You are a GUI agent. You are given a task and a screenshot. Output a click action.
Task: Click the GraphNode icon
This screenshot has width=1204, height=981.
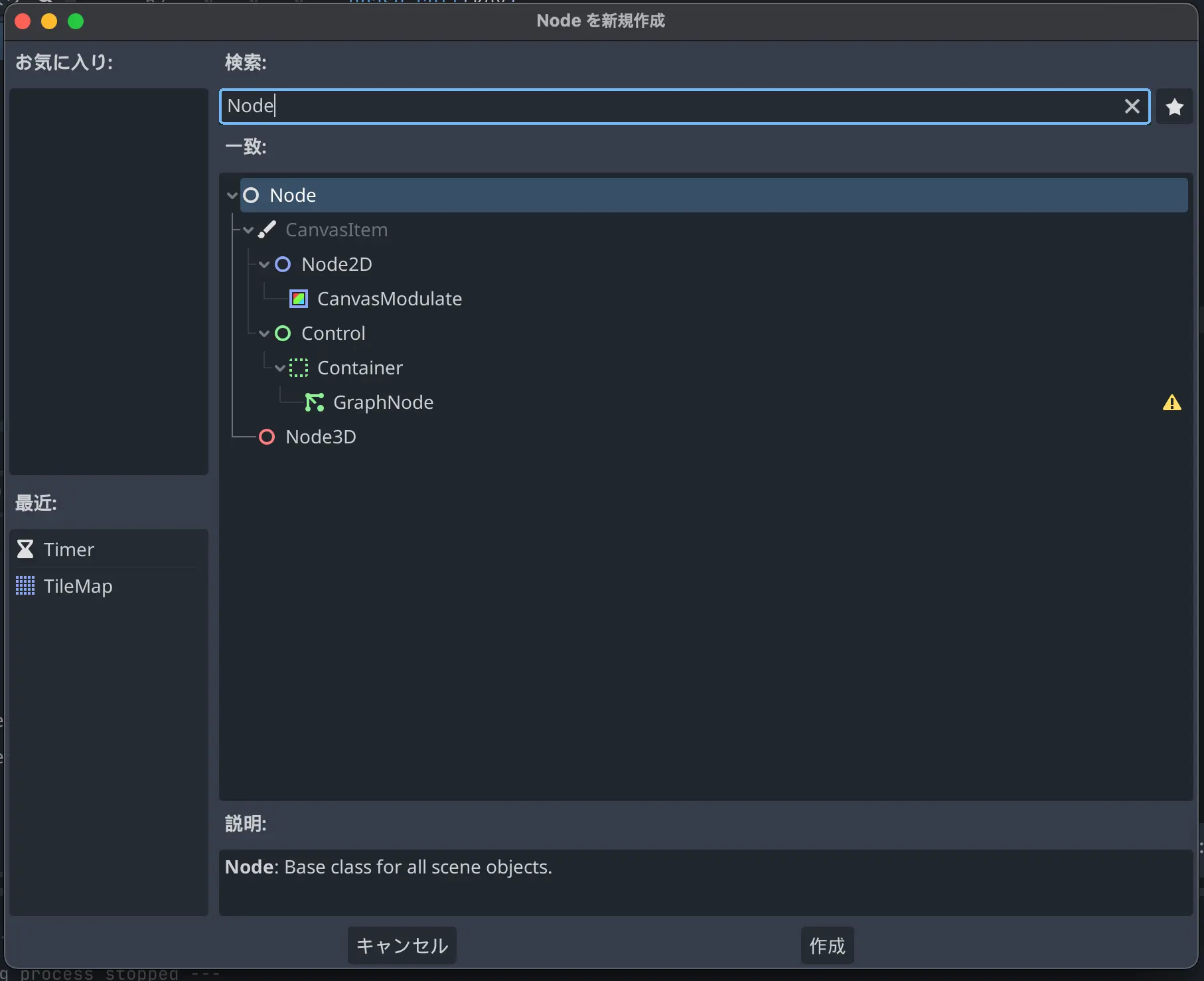click(315, 402)
